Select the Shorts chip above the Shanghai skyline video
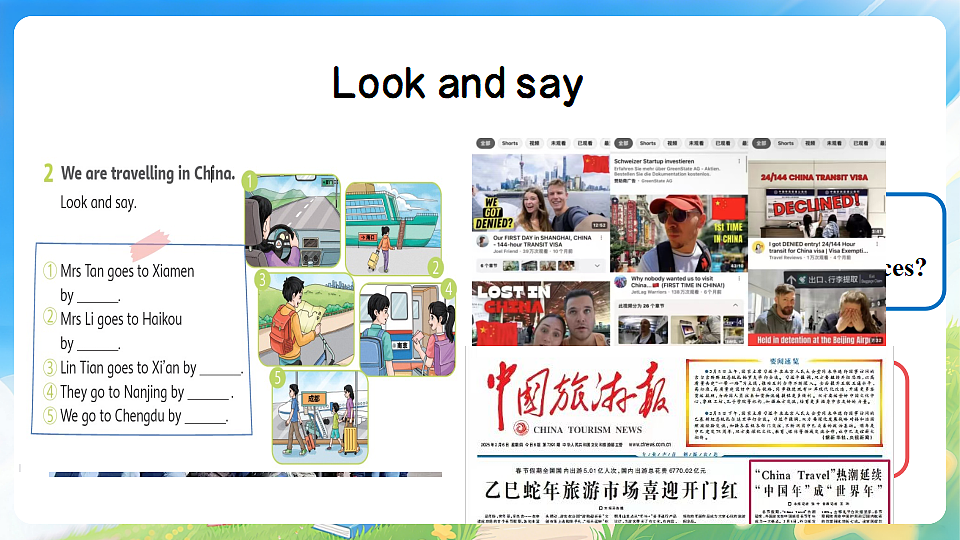 (510, 143)
